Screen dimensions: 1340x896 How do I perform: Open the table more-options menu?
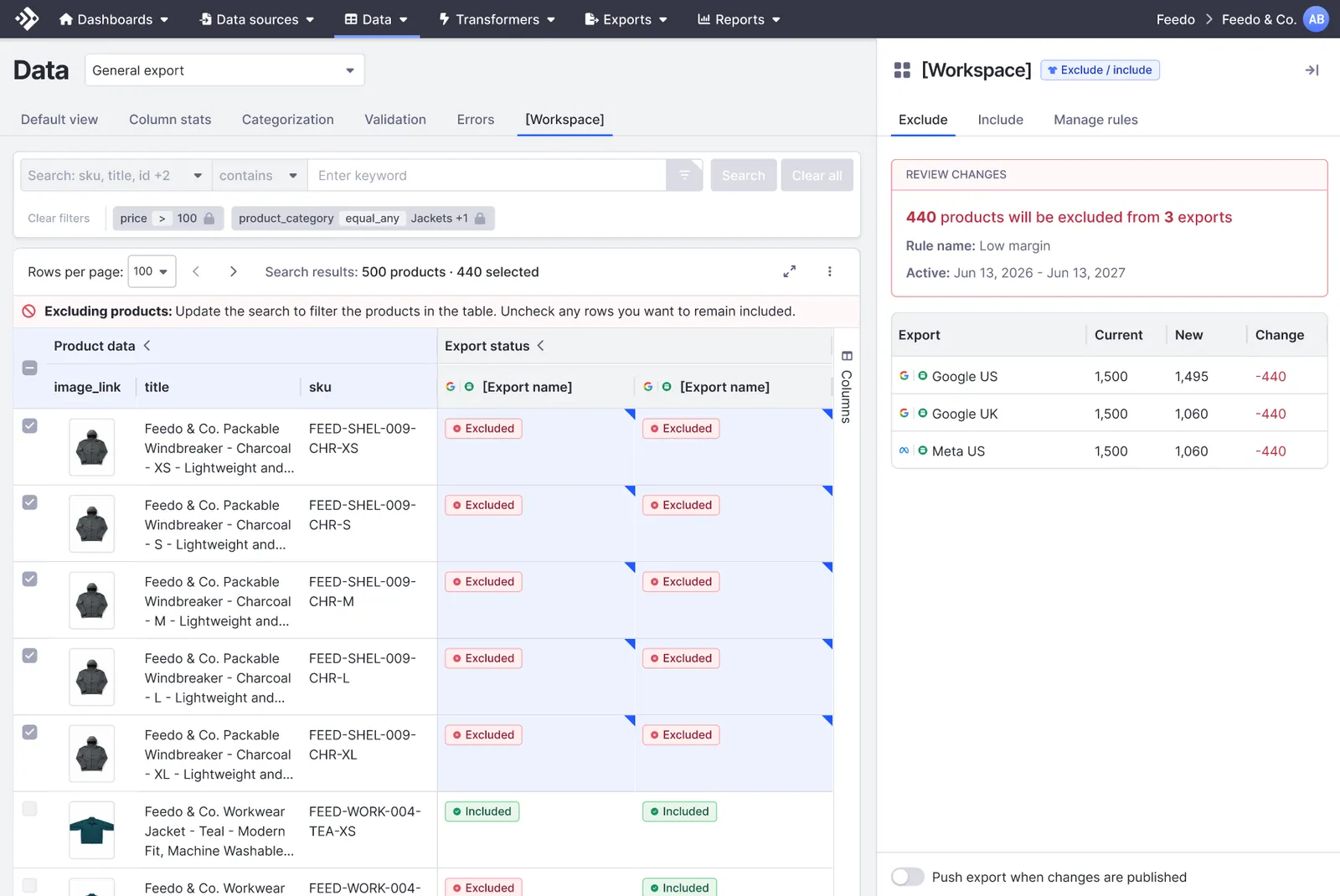tap(829, 271)
